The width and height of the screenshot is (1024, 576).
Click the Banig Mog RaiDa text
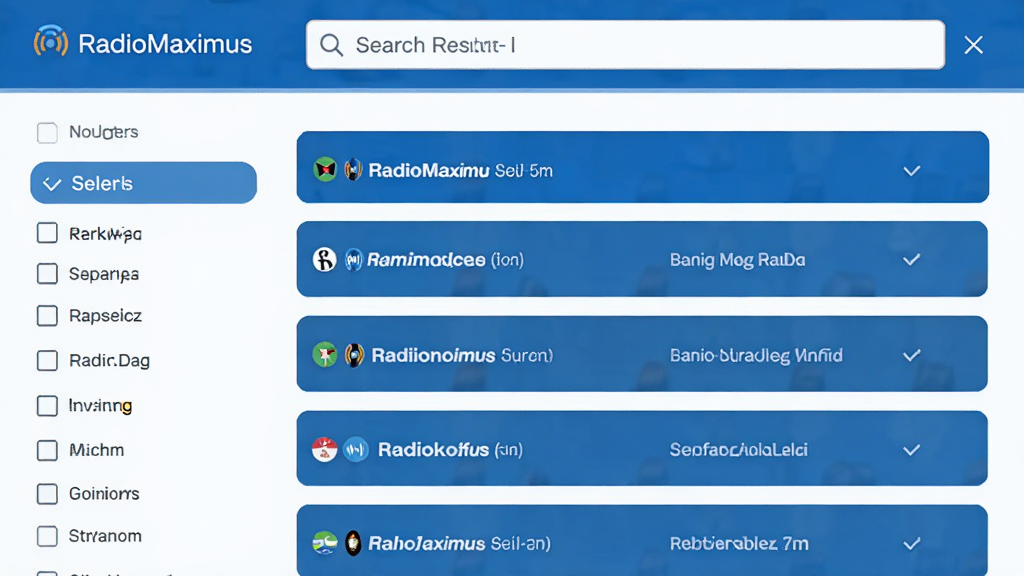tap(737, 260)
